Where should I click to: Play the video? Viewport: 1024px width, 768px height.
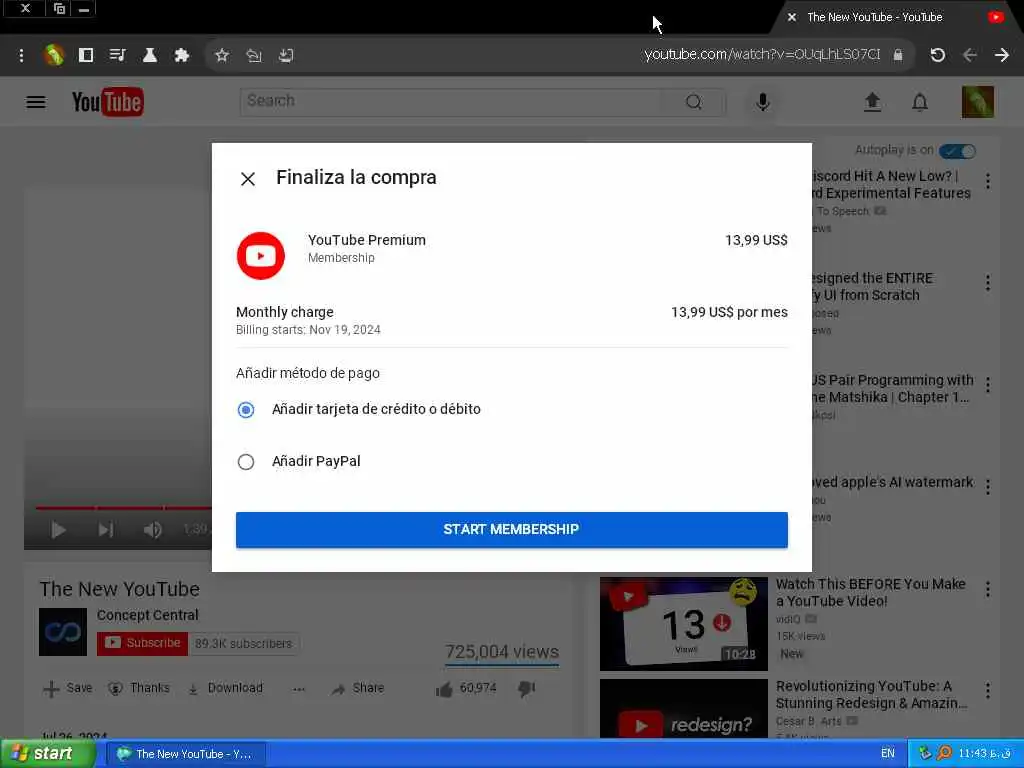coord(58,530)
